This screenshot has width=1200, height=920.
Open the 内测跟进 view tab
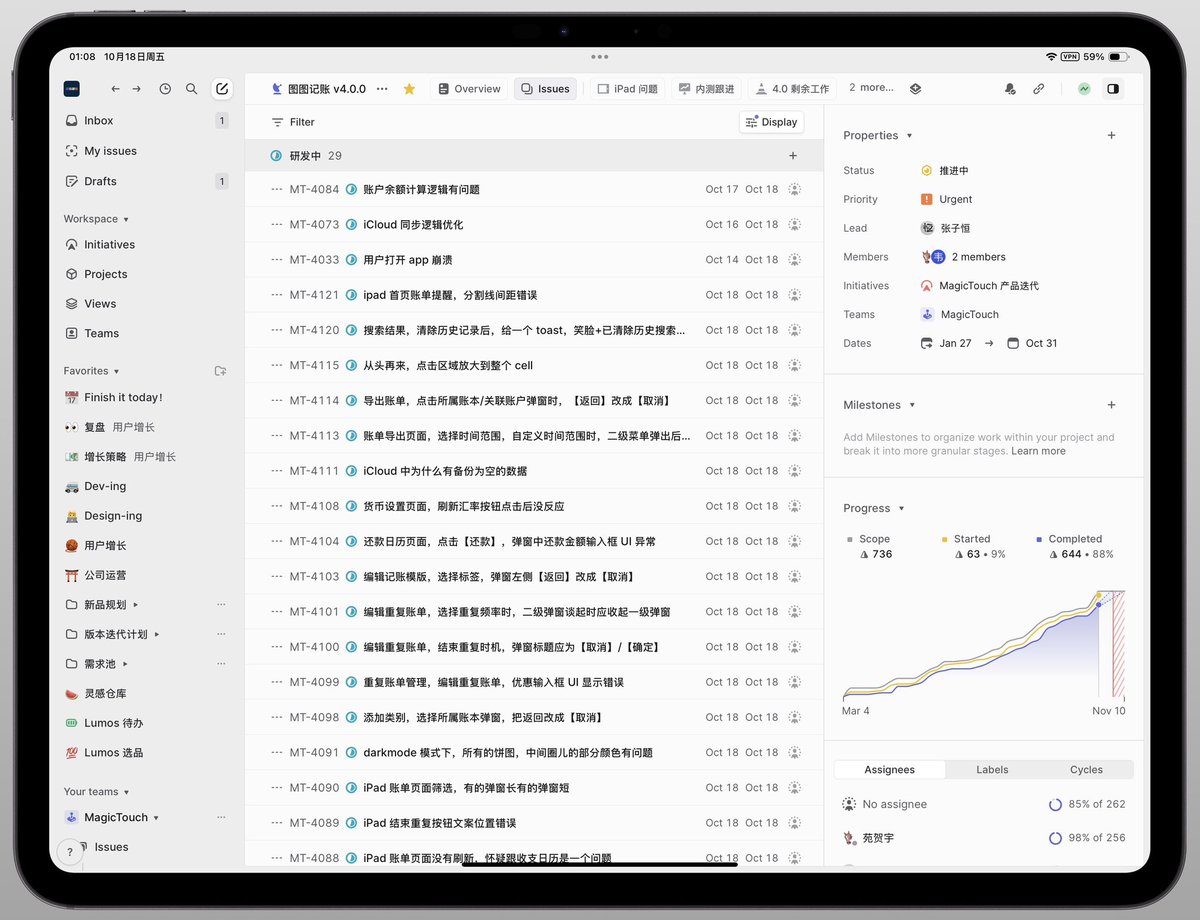[706, 89]
